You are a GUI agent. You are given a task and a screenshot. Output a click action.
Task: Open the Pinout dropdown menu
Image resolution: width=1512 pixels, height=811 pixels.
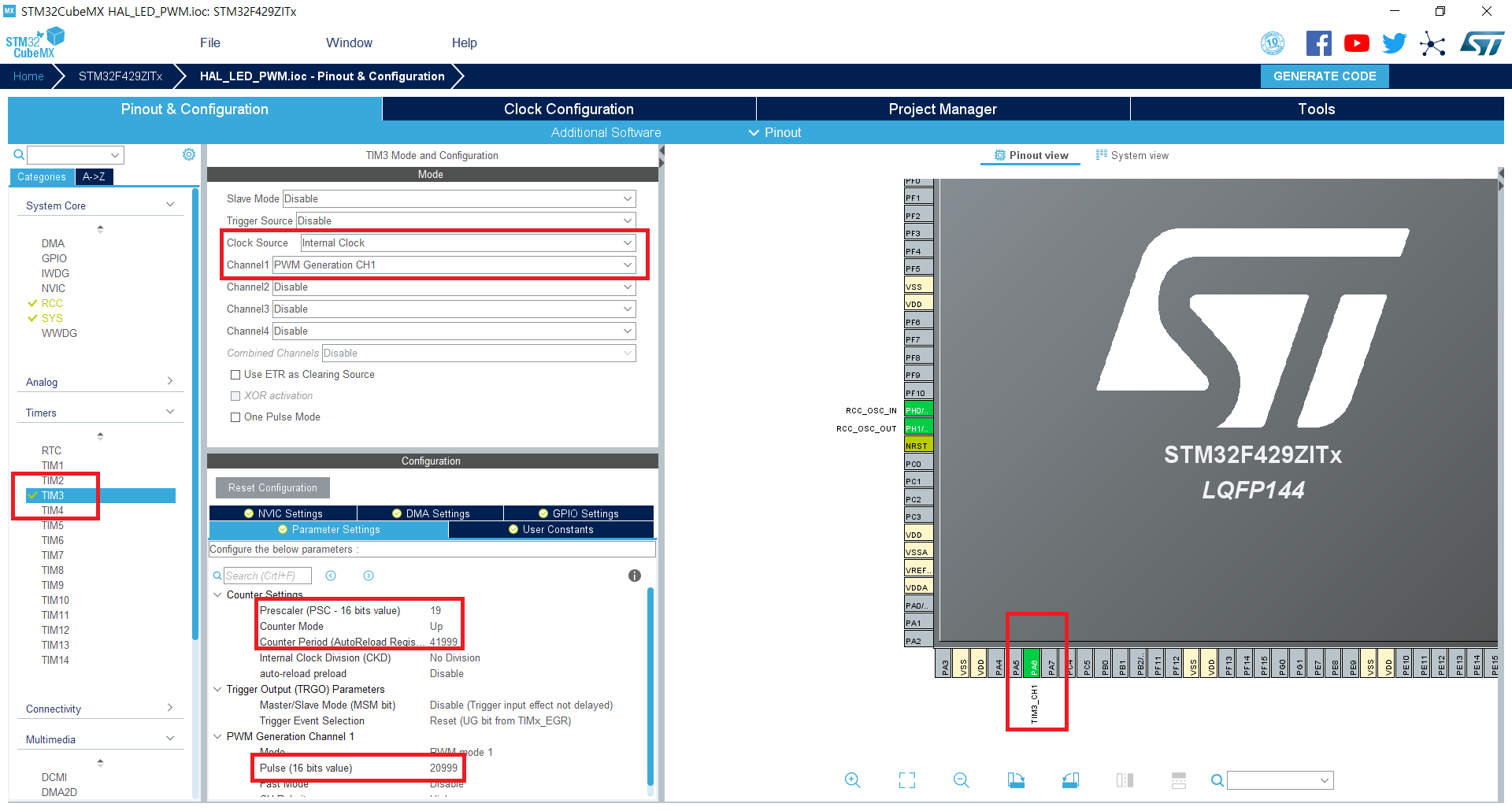click(x=775, y=132)
